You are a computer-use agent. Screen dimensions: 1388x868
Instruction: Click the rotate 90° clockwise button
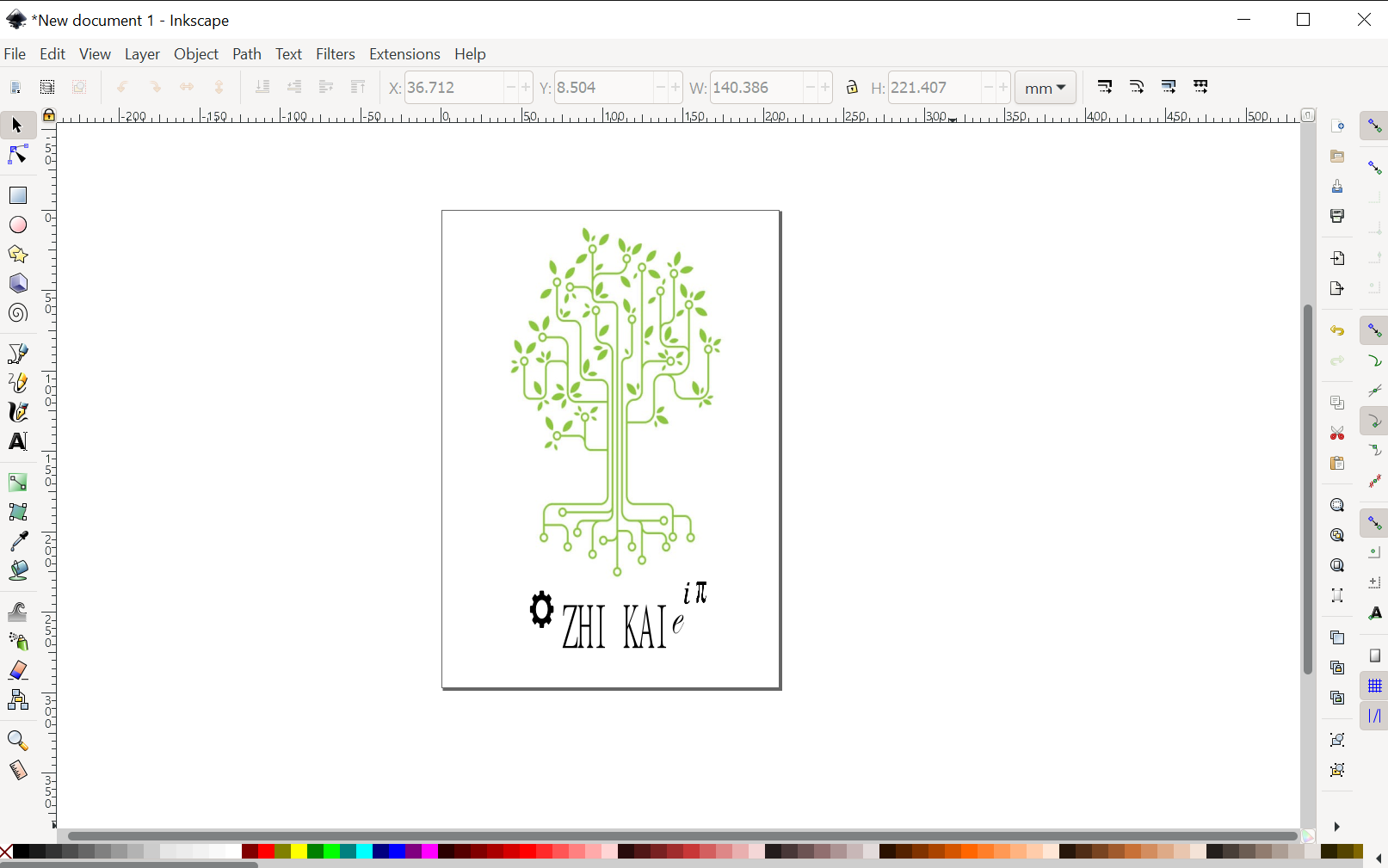(155, 87)
